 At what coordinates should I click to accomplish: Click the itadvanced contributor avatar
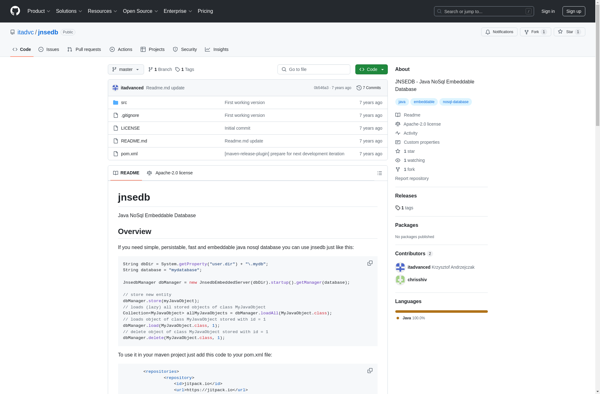tap(400, 267)
